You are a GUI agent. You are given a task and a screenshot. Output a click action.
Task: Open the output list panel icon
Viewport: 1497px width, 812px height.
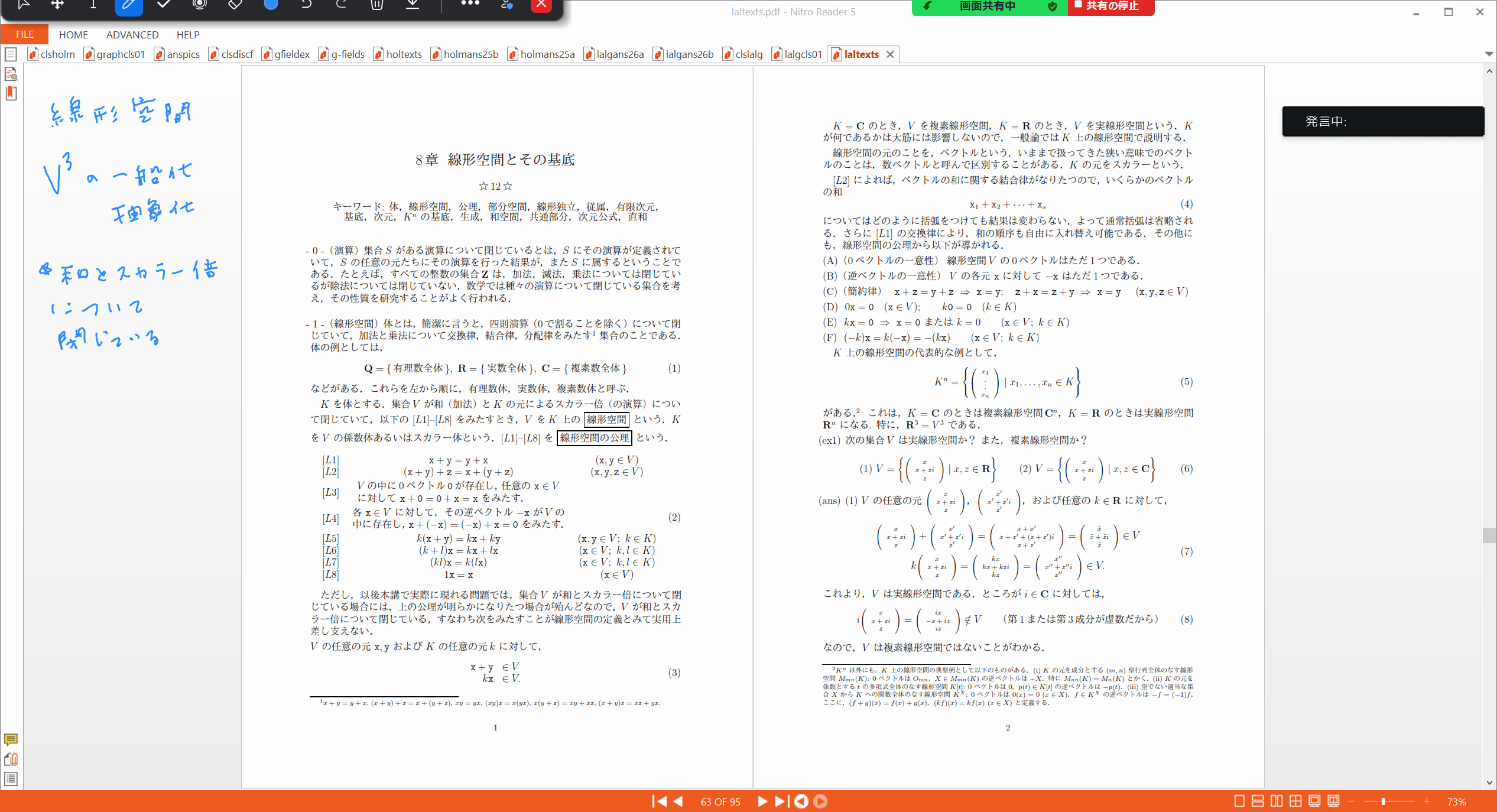pos(11,779)
